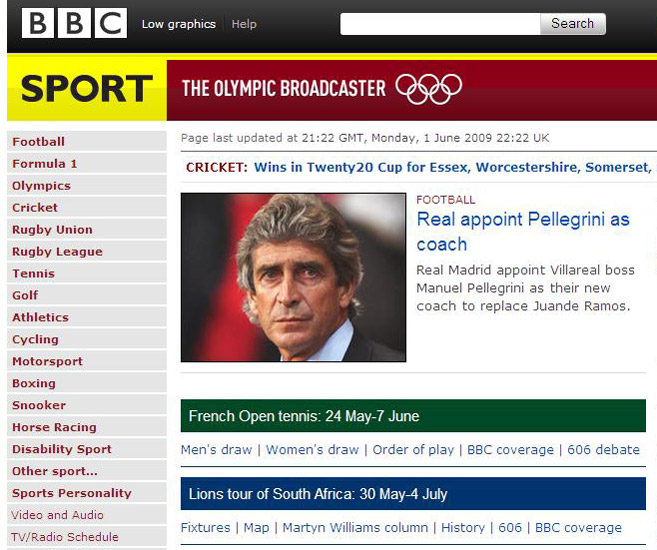Click the Olympic rings logo
This screenshot has width=657, height=550.
pyautogui.click(x=428, y=88)
